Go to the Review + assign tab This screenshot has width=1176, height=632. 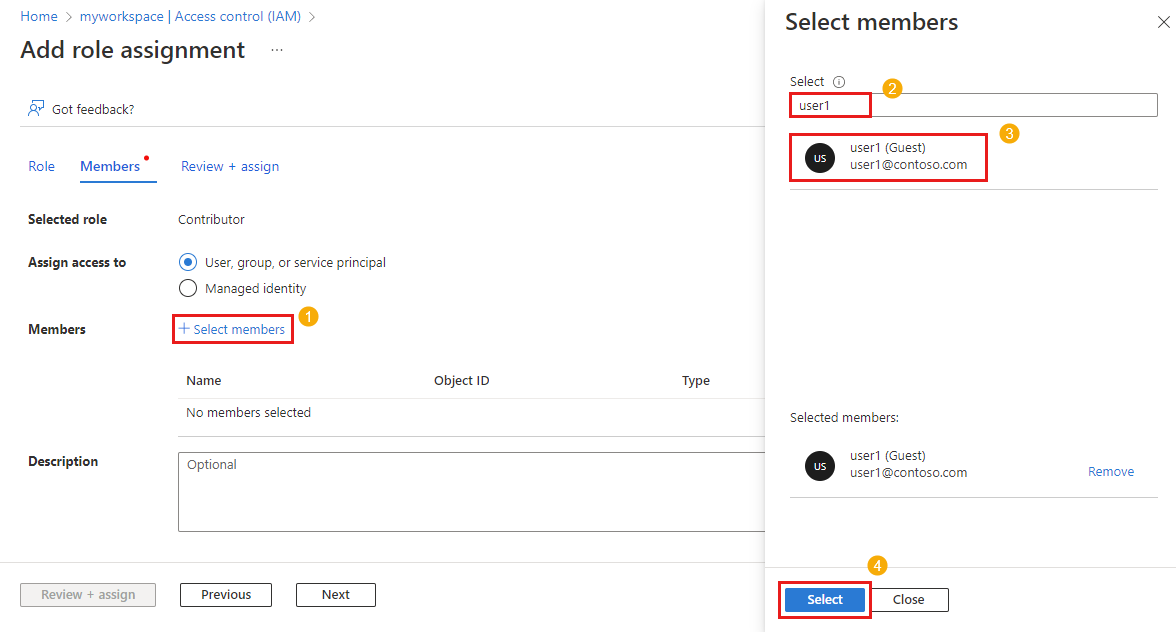pyautogui.click(x=230, y=166)
